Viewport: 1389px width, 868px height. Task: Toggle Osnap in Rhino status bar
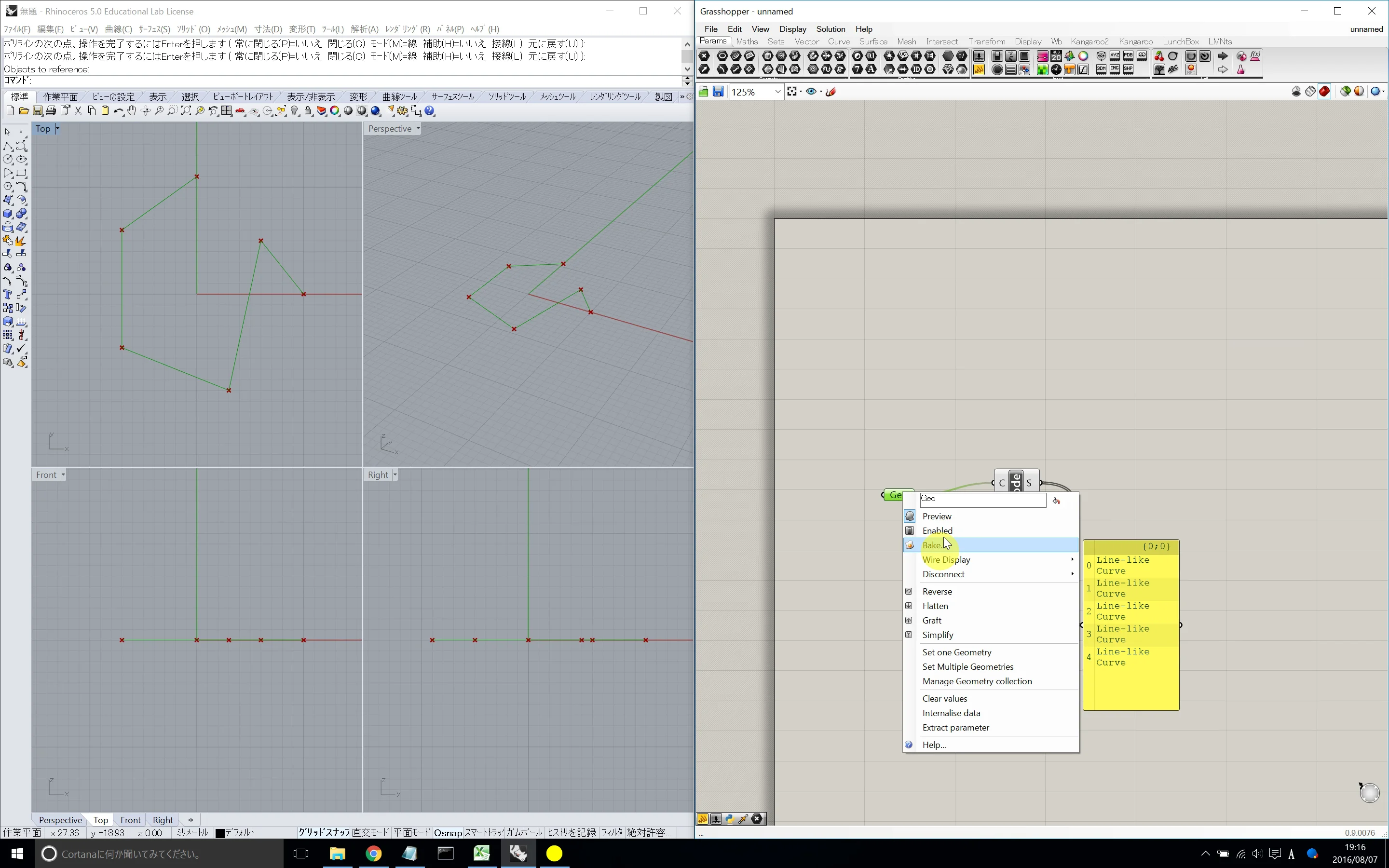(x=448, y=832)
